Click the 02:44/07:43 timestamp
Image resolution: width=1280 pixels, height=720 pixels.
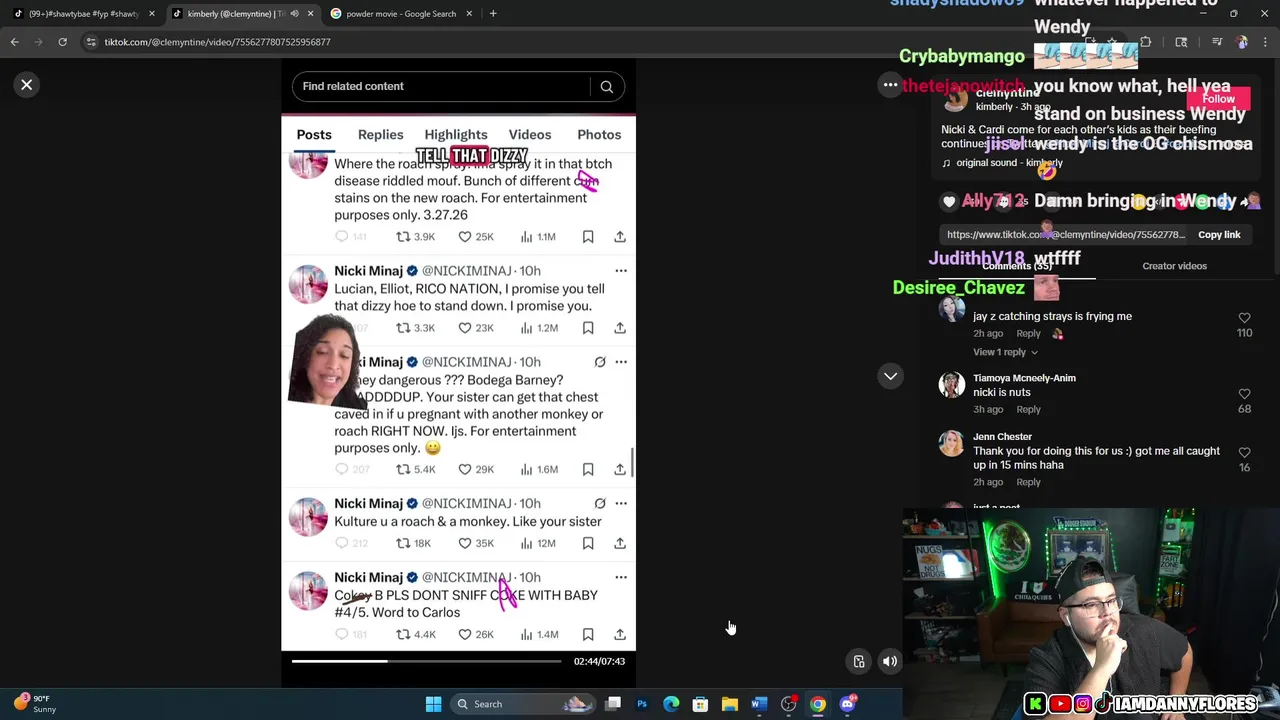point(599,661)
